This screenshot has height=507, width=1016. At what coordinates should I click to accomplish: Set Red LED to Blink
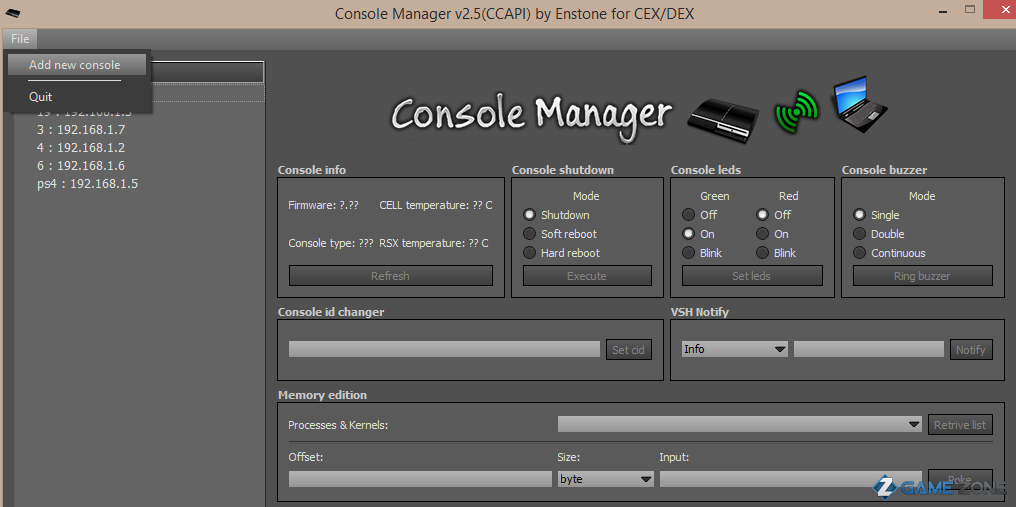point(763,253)
